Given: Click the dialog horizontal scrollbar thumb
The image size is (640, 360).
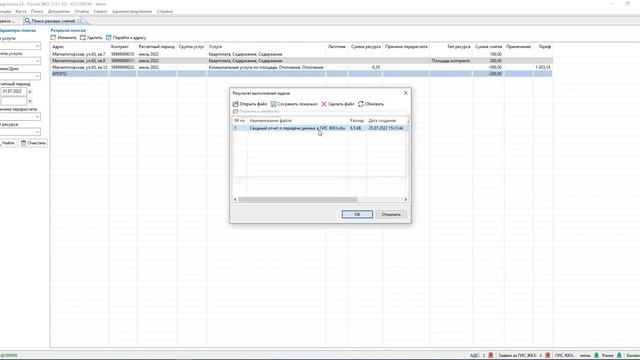Looking at the screenshot, I should click(x=298, y=200).
